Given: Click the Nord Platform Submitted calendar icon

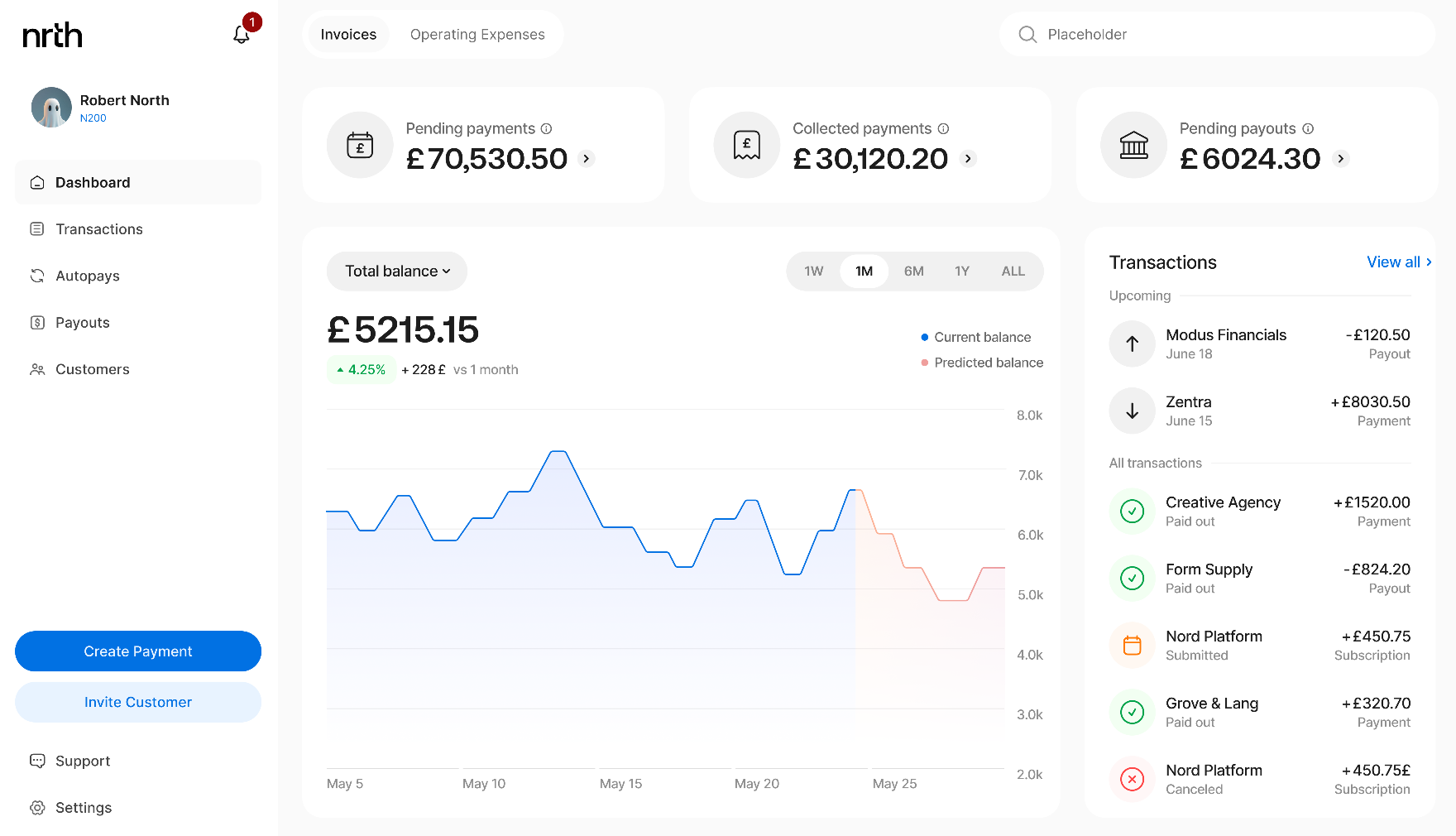Looking at the screenshot, I should point(1132,645).
